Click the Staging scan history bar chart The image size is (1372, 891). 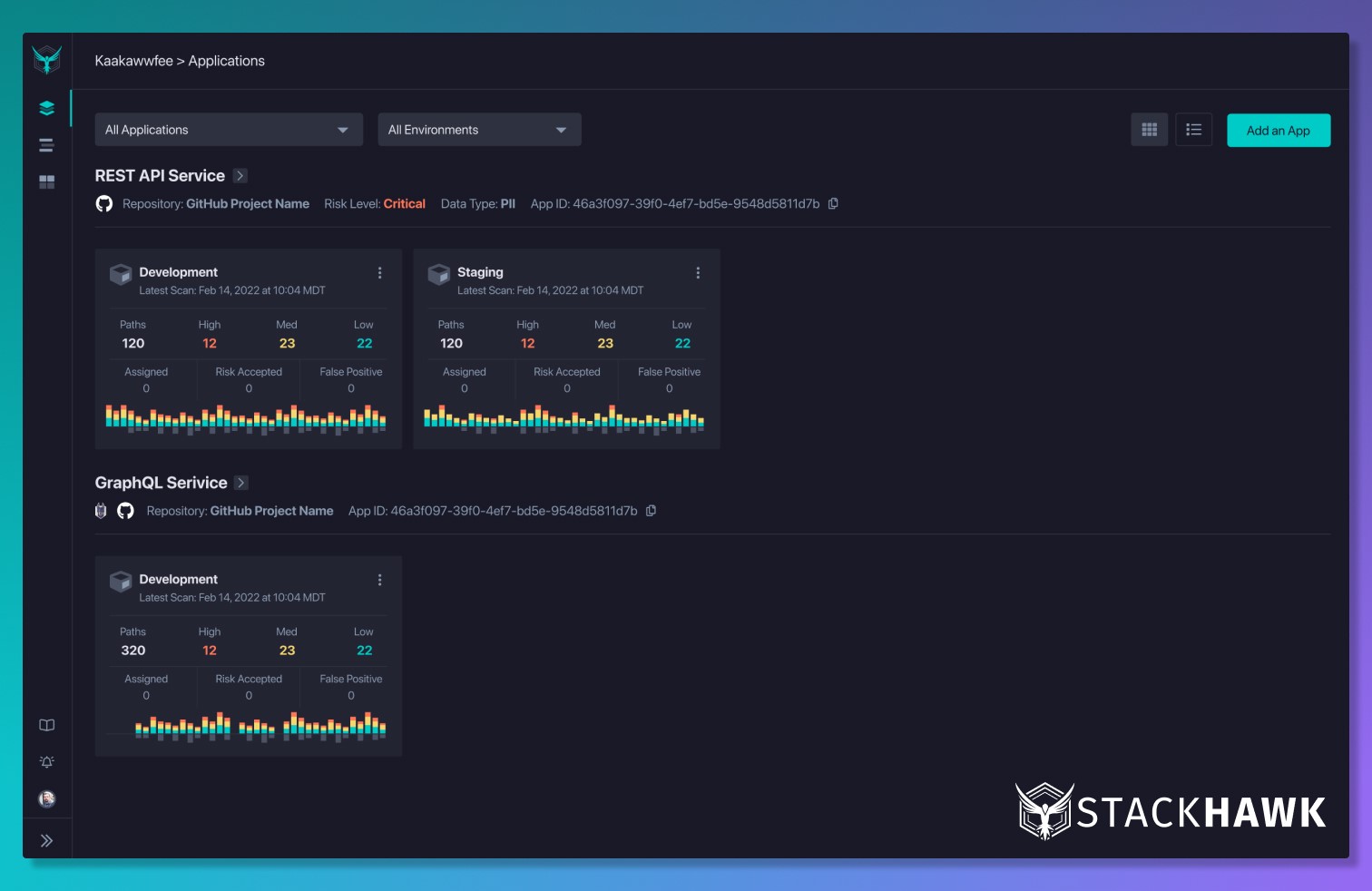pos(563,419)
